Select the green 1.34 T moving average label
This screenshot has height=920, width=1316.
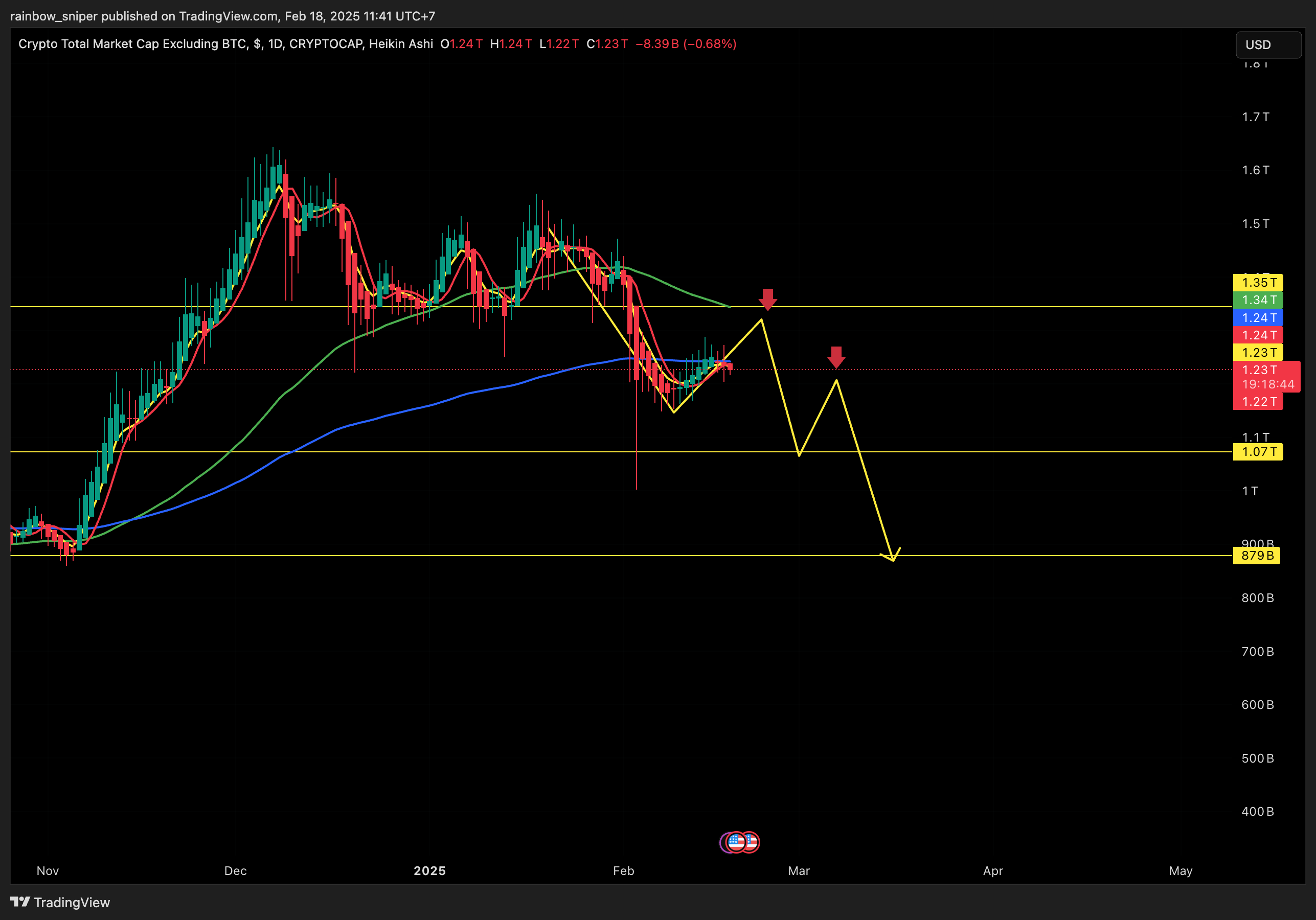coord(1258,300)
